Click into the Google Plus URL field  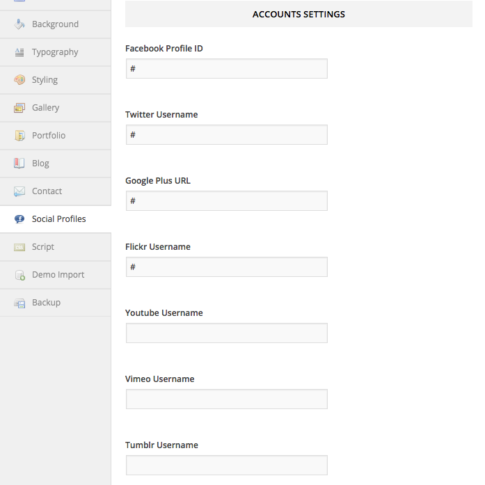(227, 201)
